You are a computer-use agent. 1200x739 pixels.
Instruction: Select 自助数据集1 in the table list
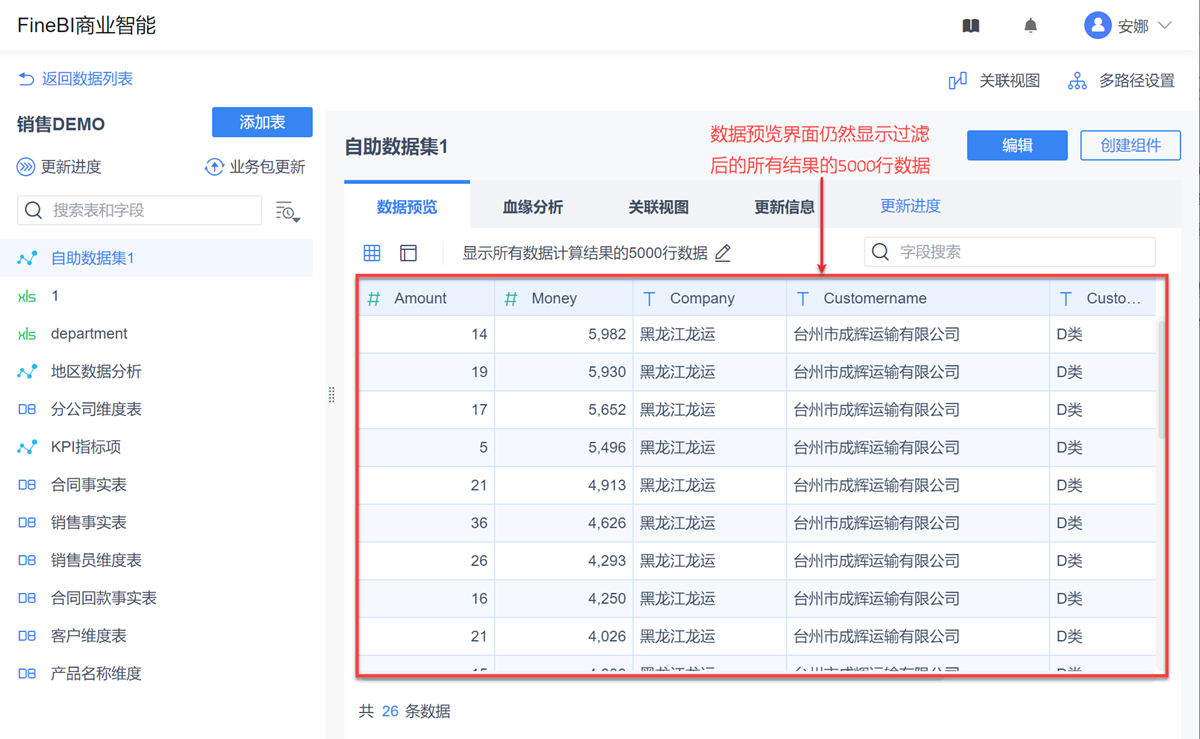pos(156,258)
